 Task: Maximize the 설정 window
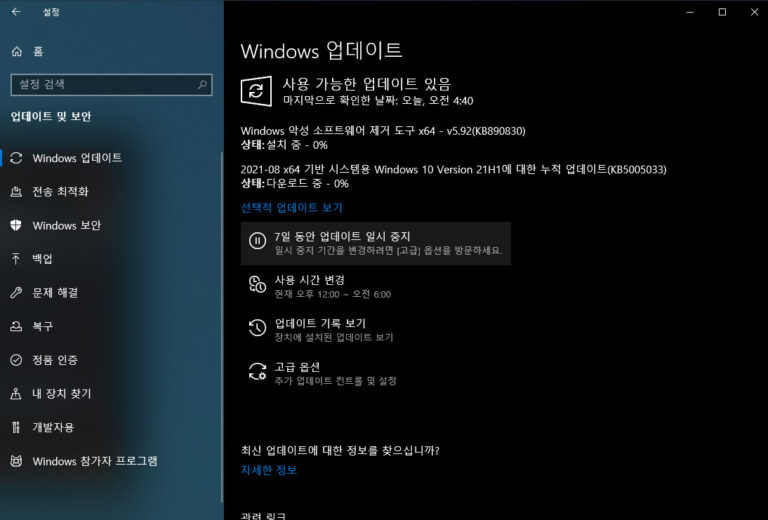(x=722, y=12)
